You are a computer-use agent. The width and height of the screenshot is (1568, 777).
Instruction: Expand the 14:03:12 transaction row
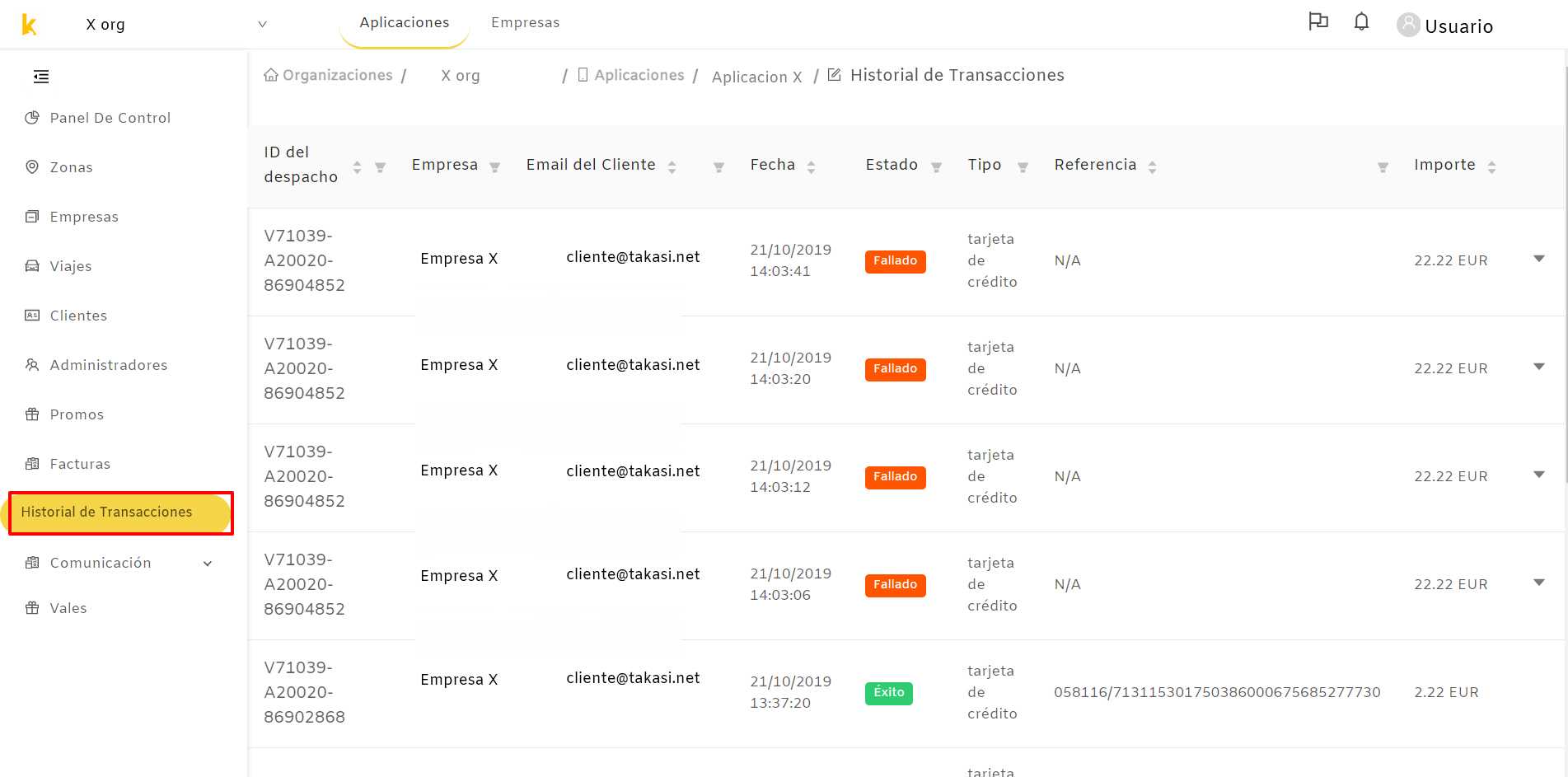tap(1538, 475)
